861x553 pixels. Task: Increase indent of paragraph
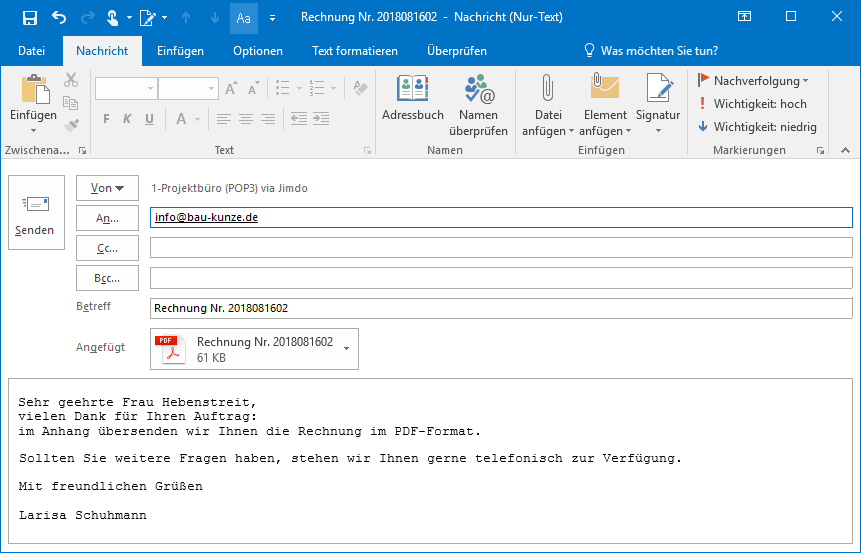321,119
